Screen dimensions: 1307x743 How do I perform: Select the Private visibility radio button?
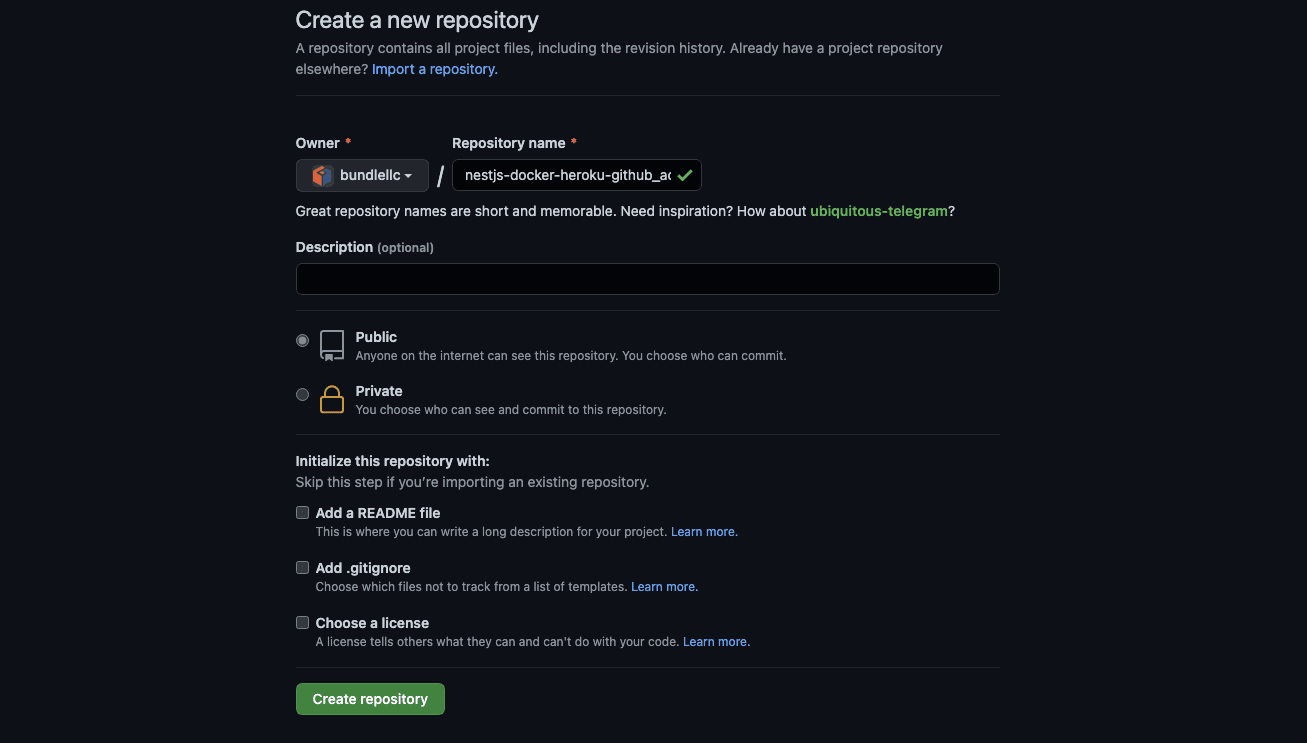[x=302, y=395]
